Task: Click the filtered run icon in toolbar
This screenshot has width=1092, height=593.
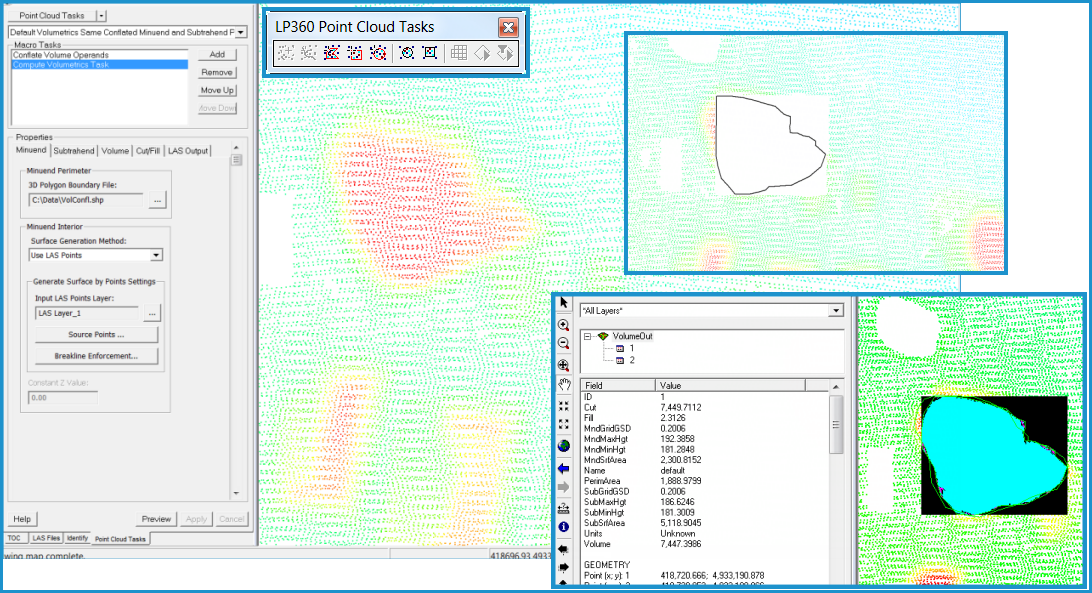Action: [x=505, y=53]
